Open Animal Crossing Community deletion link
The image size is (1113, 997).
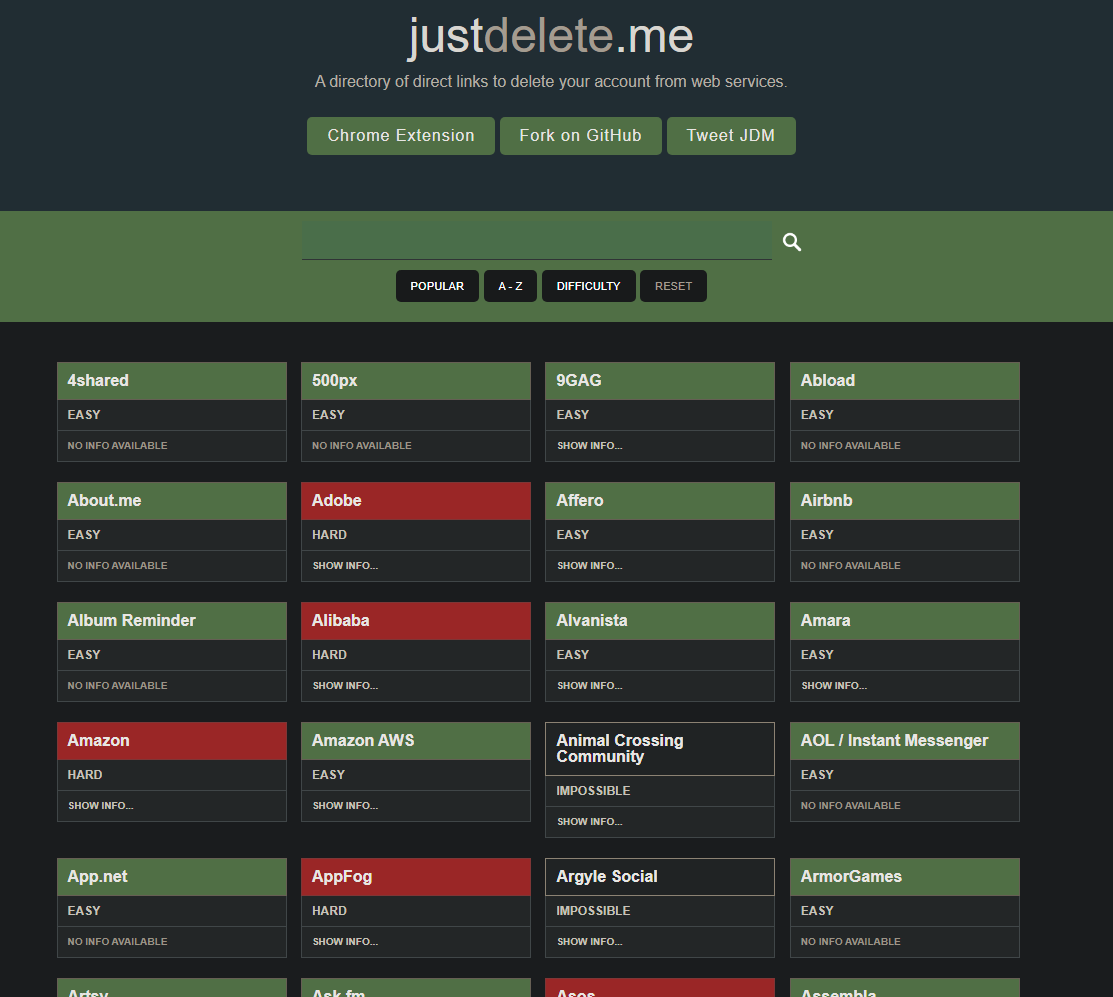tap(659, 749)
